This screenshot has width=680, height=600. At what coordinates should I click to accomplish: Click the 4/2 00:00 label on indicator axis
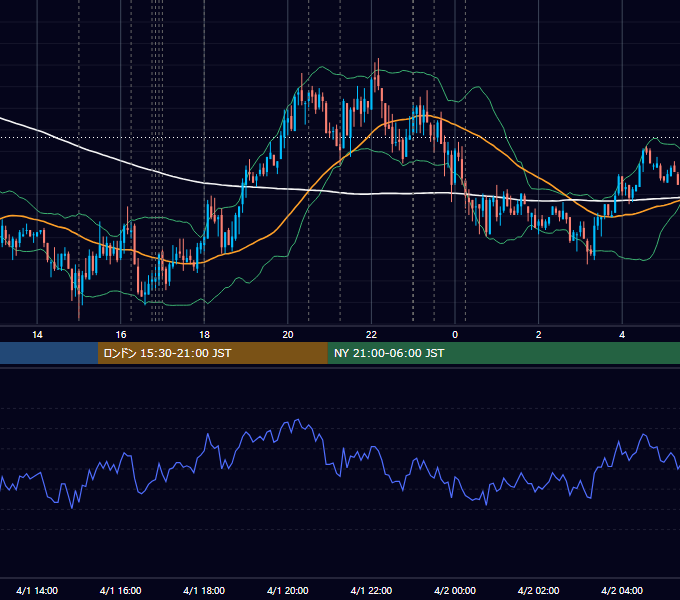pos(455,590)
